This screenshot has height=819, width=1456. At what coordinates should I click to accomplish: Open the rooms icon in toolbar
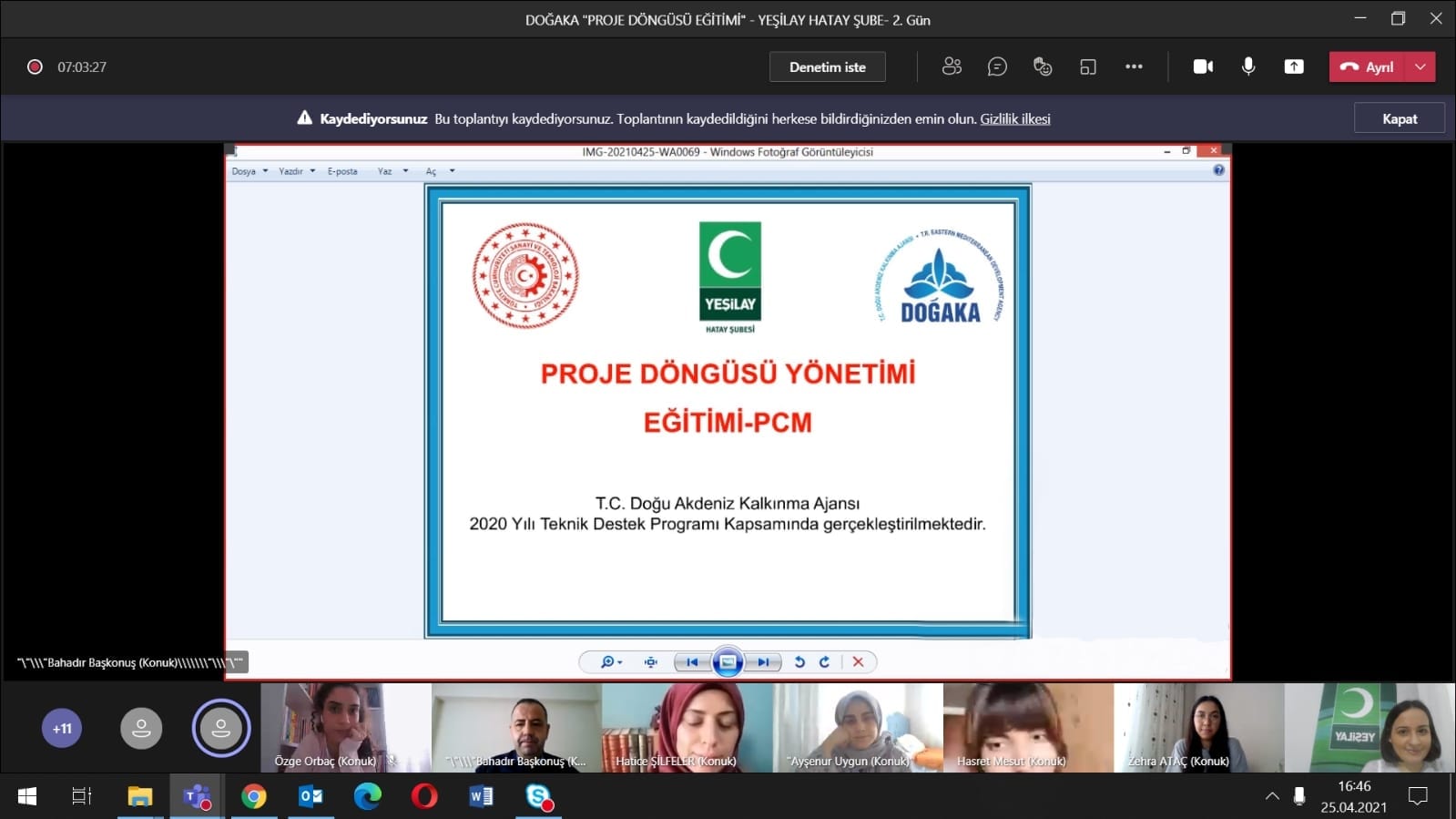[x=1088, y=67]
